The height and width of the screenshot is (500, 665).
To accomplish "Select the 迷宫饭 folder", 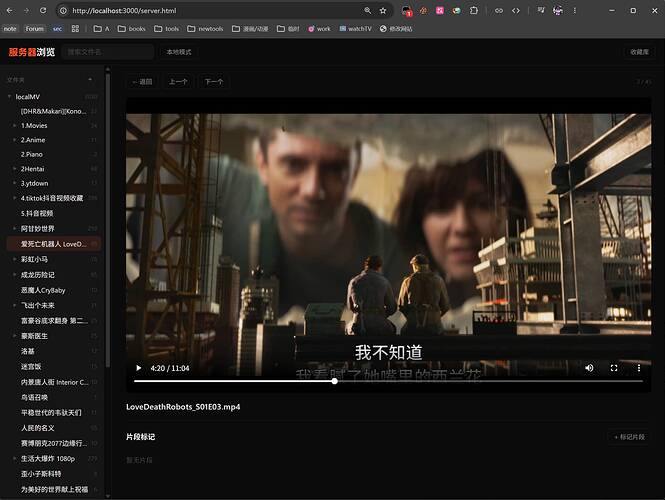I will click(54, 366).
